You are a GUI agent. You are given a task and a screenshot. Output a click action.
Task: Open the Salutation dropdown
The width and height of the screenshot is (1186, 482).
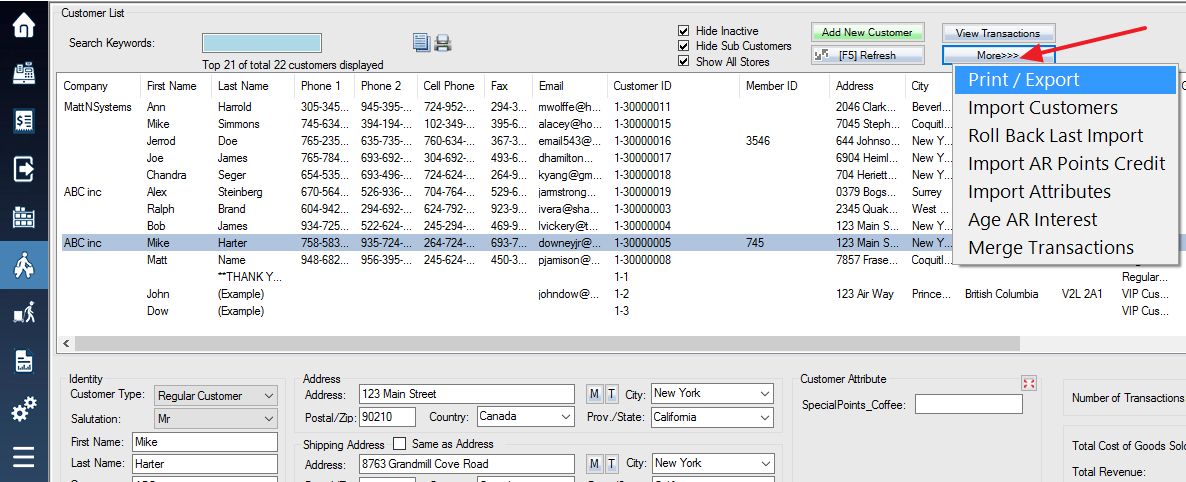pos(216,418)
